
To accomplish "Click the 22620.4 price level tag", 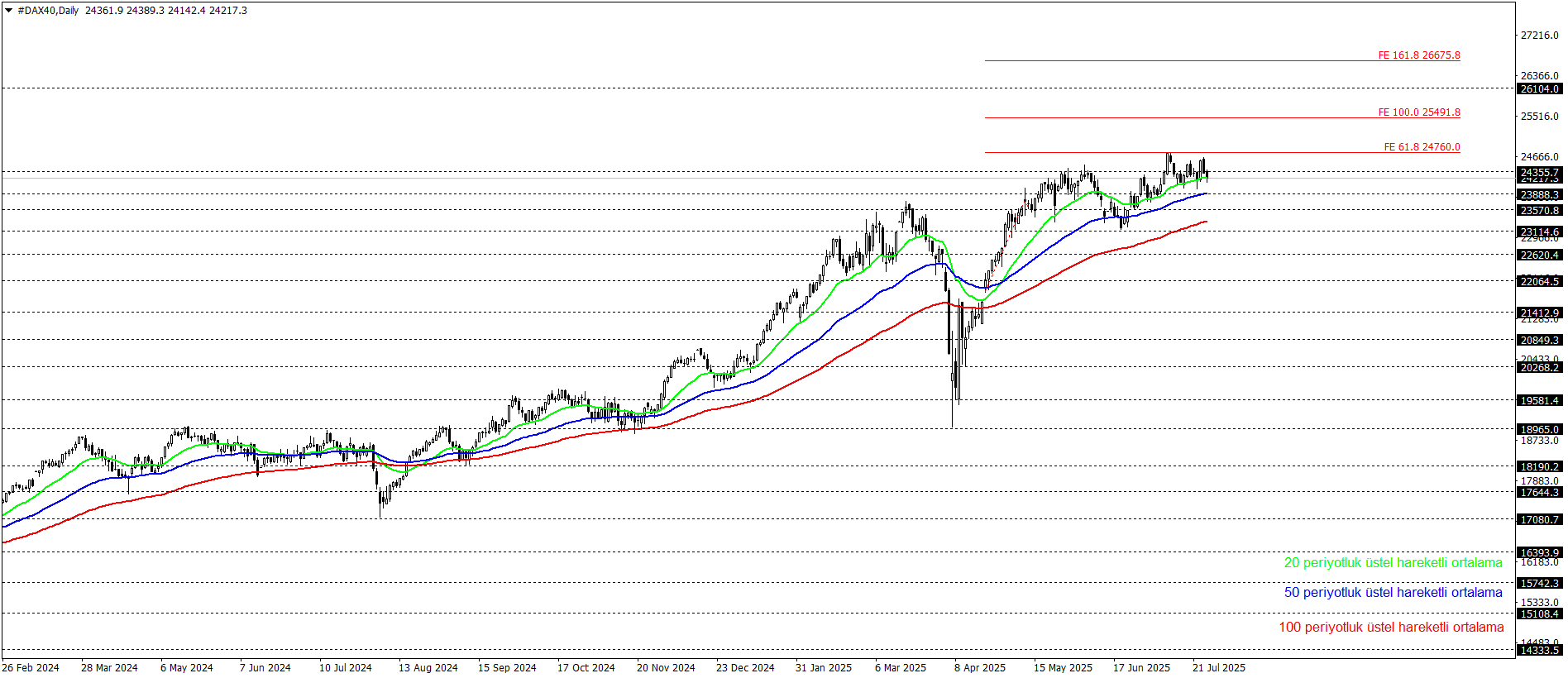I will click(x=1539, y=255).
